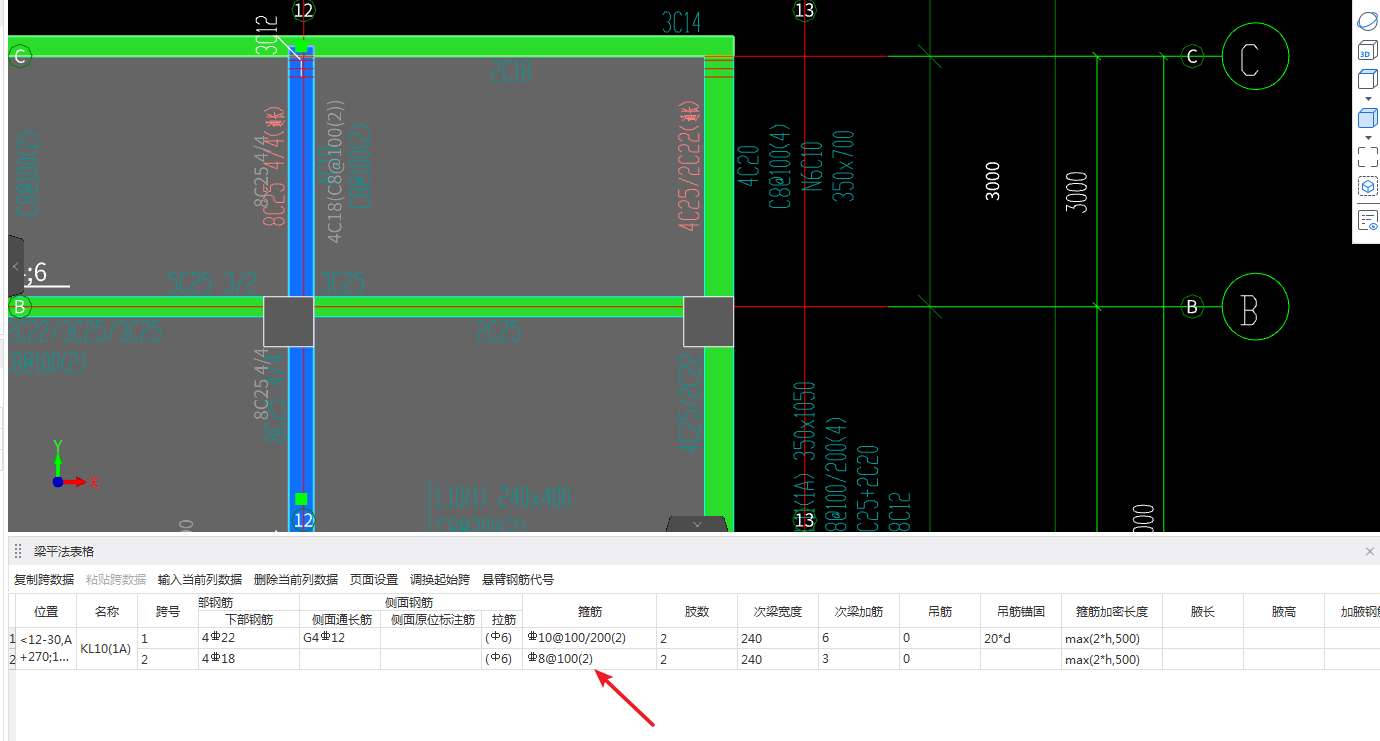This screenshot has height=741, width=1380.
Task: Select row header number 2
Action: 12,659
